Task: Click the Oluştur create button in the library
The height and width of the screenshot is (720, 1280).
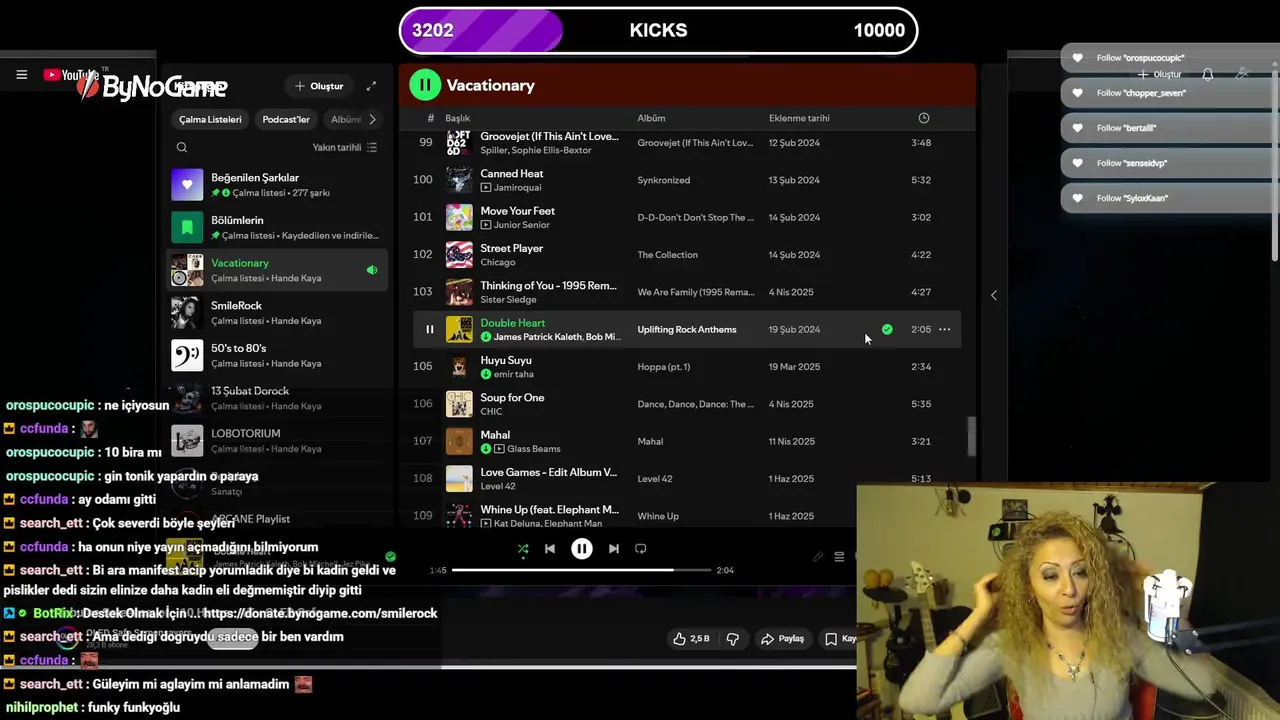Action: point(319,86)
